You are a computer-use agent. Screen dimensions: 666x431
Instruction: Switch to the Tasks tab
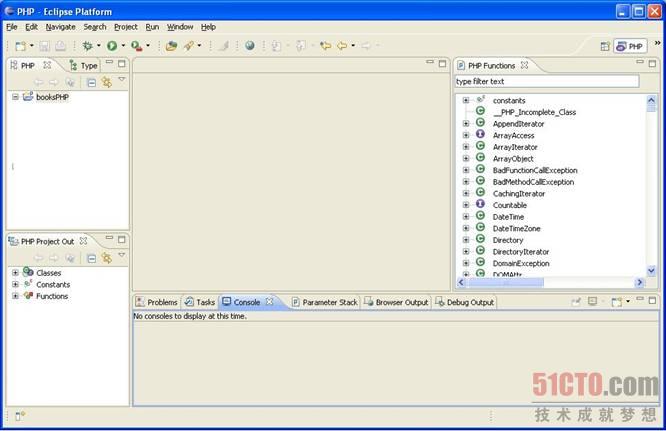[200, 302]
